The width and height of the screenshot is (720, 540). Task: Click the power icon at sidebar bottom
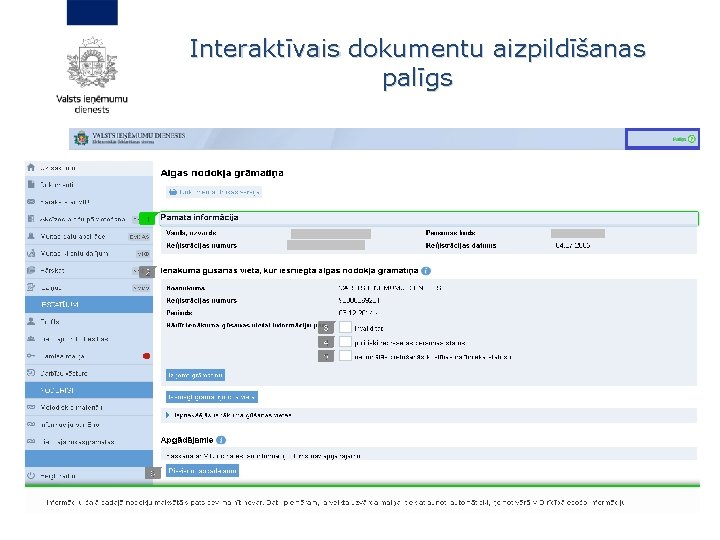(x=31, y=476)
